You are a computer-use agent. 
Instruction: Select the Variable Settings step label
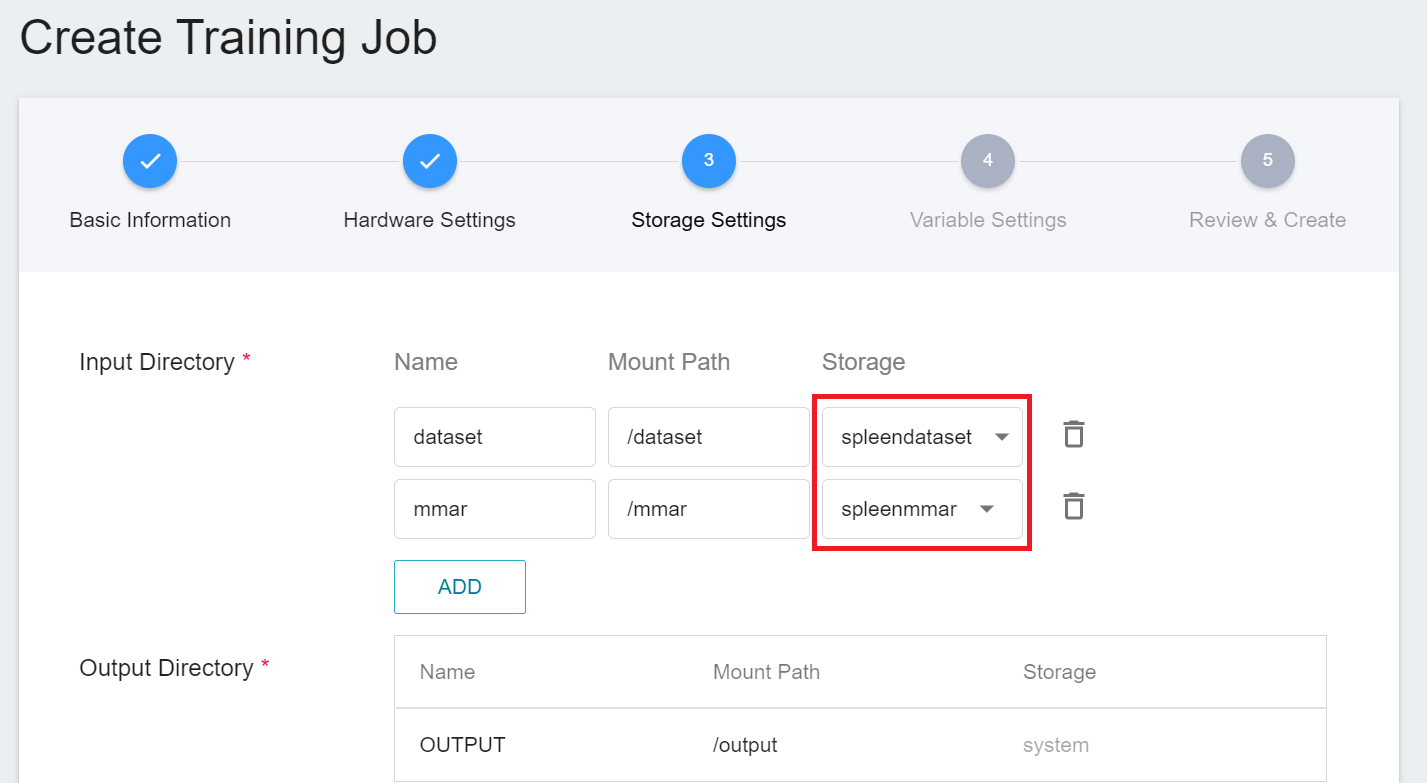coord(988,220)
